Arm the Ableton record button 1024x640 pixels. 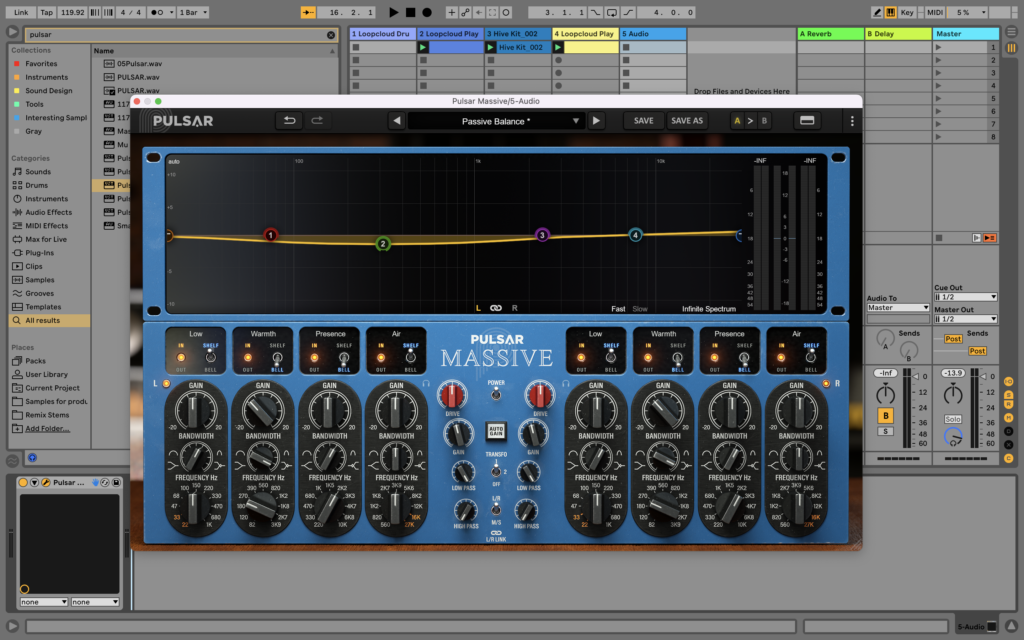(x=427, y=12)
